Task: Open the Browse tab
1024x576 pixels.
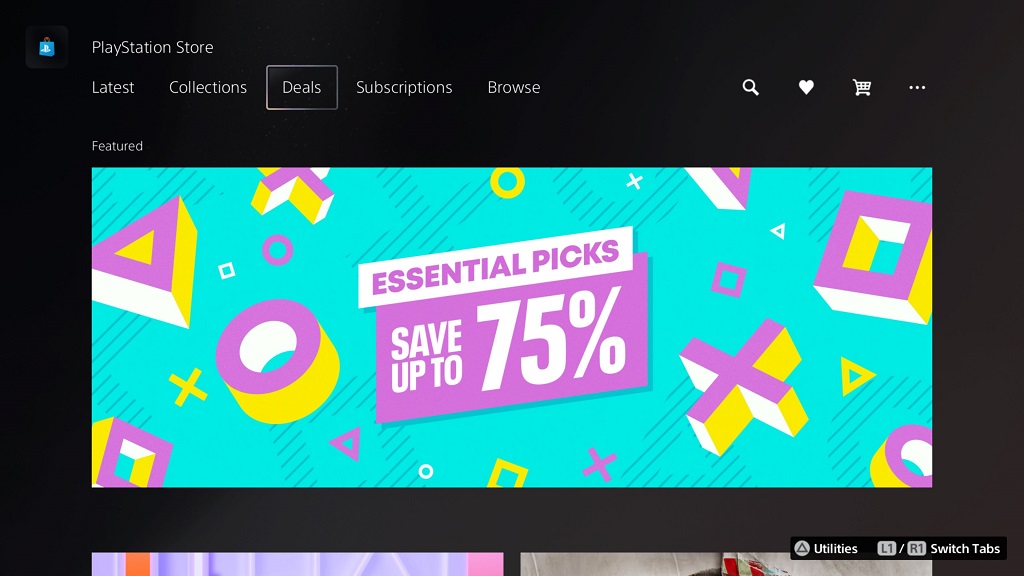Action: click(514, 88)
